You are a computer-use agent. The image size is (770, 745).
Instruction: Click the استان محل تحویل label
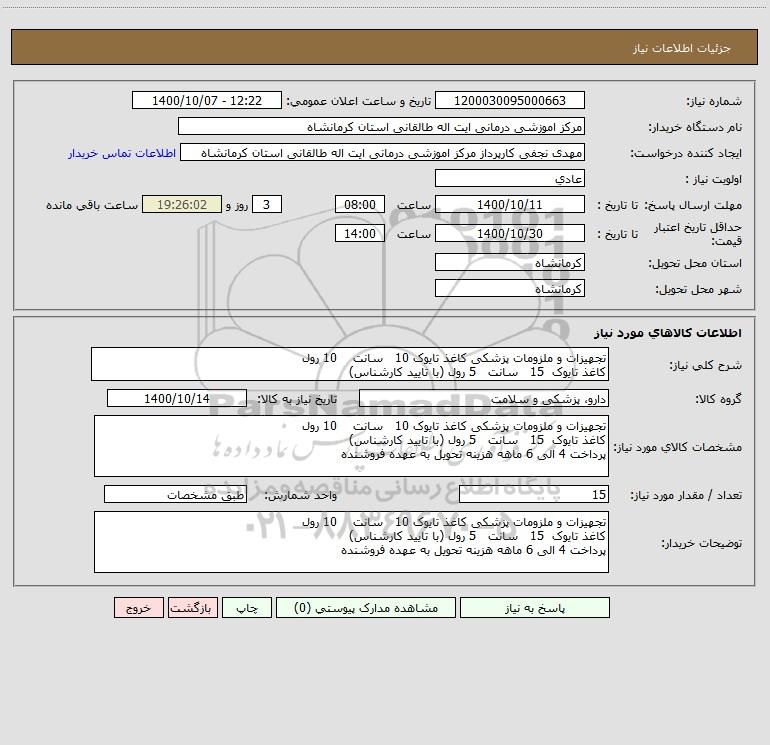pos(695,264)
